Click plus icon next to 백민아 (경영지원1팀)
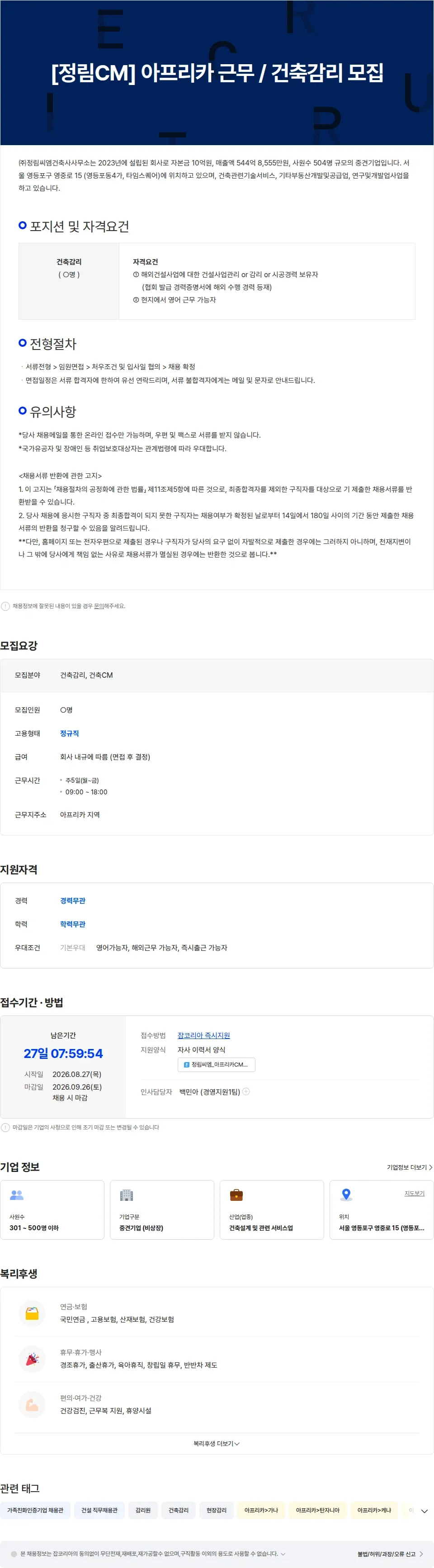The width and height of the screenshot is (434, 1568). 246,1091
